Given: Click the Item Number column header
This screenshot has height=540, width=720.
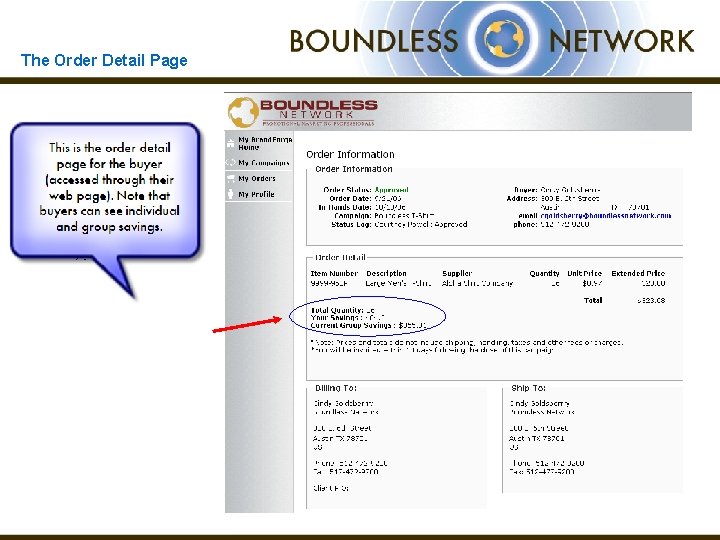Looking at the screenshot, I should [x=334, y=273].
